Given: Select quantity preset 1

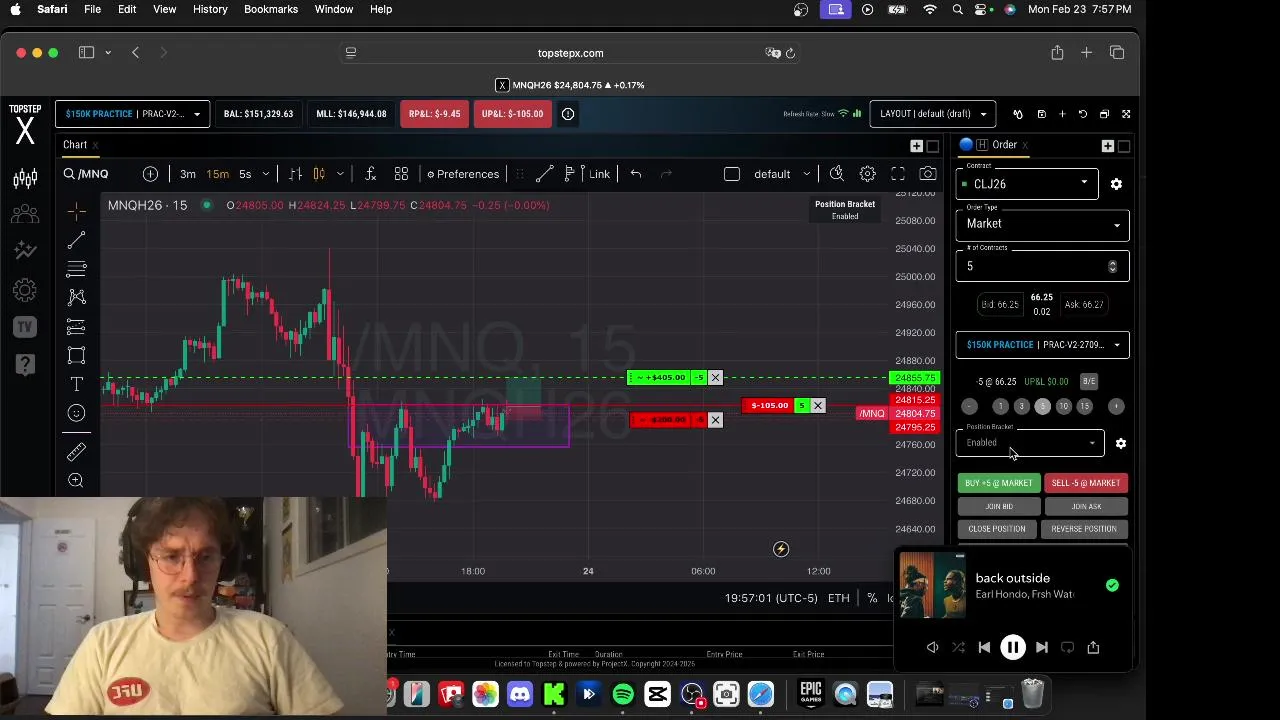Looking at the screenshot, I should coord(1000,406).
